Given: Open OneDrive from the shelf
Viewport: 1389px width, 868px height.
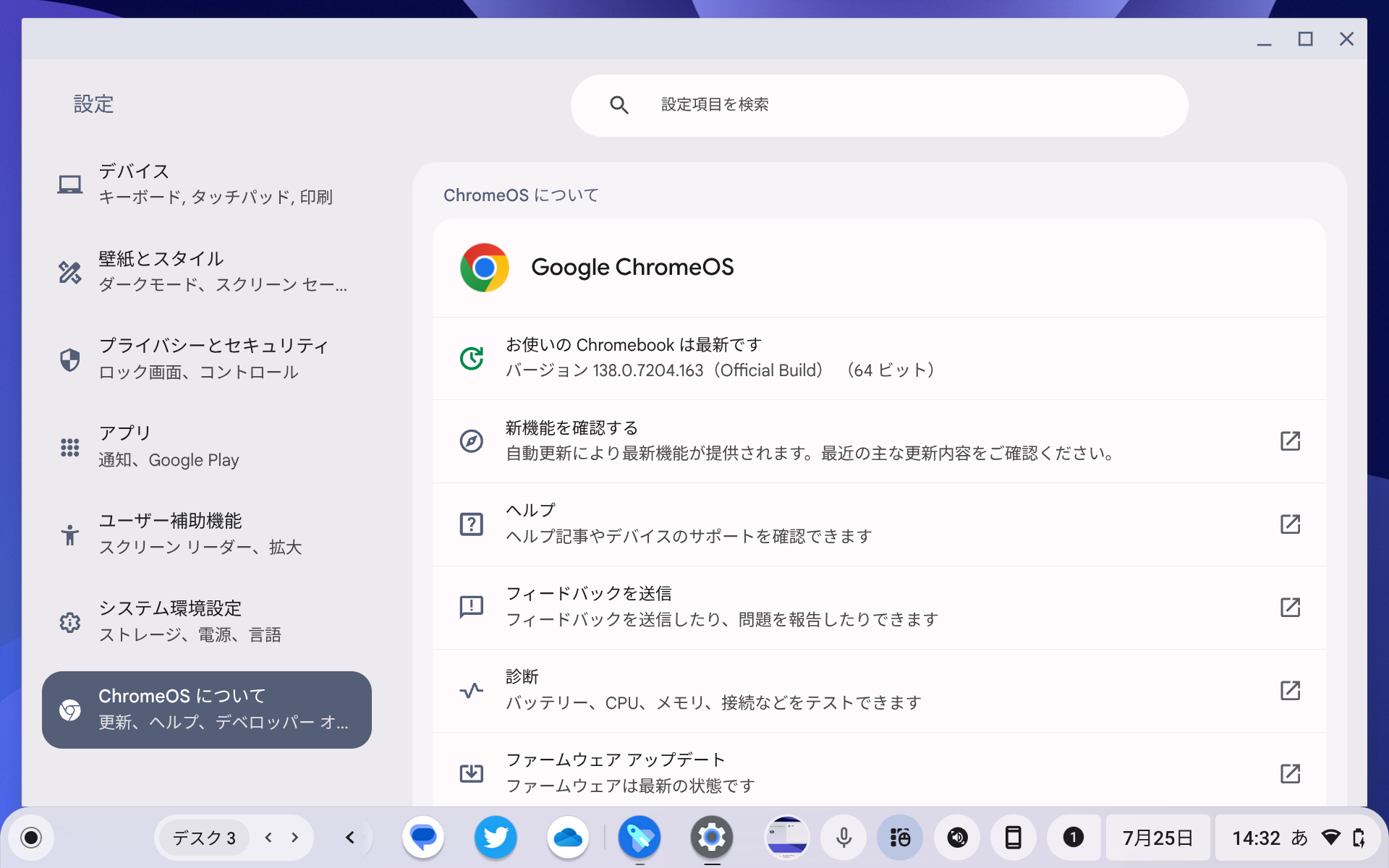Looking at the screenshot, I should 568,838.
